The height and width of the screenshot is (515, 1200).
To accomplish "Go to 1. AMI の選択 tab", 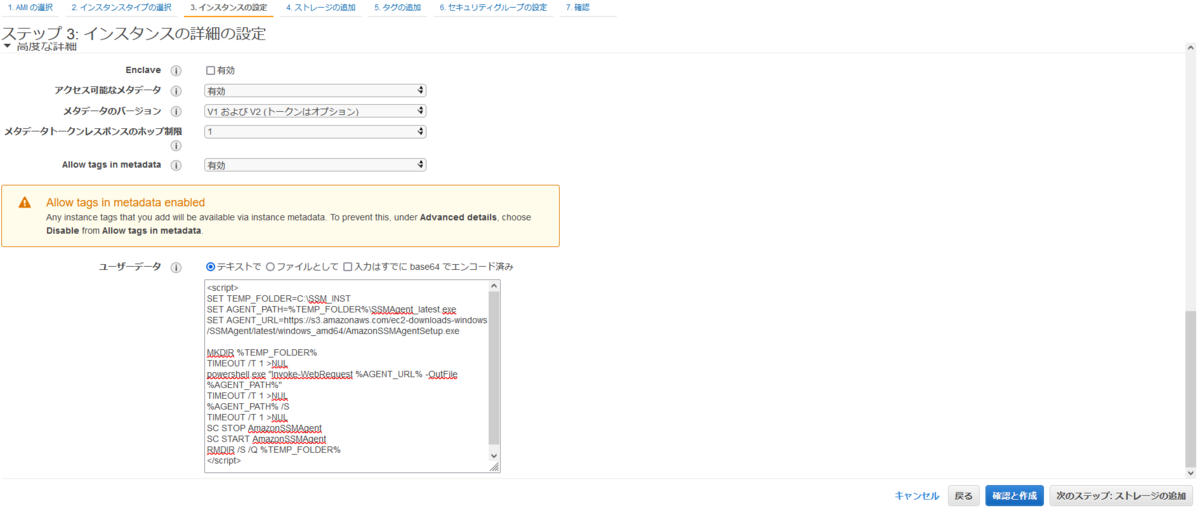I will click(x=30, y=7).
